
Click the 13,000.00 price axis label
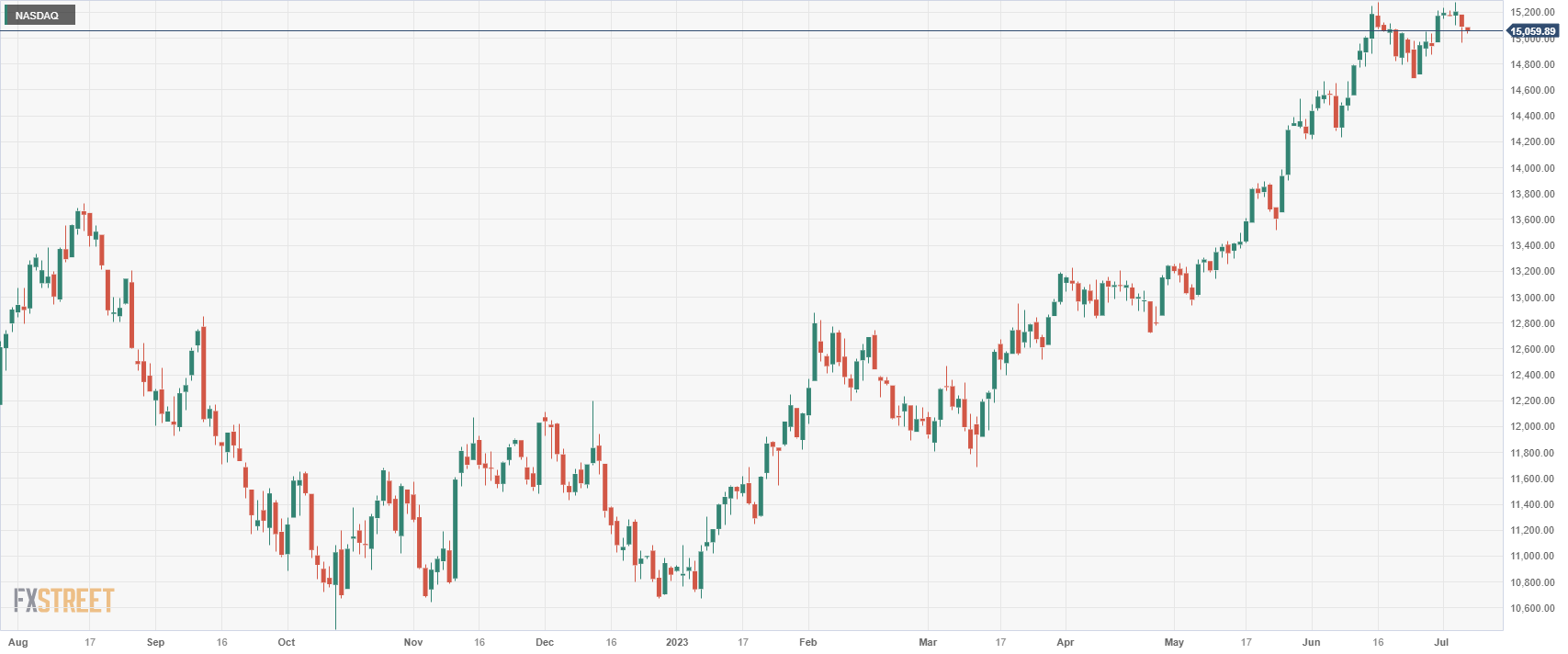point(1532,298)
